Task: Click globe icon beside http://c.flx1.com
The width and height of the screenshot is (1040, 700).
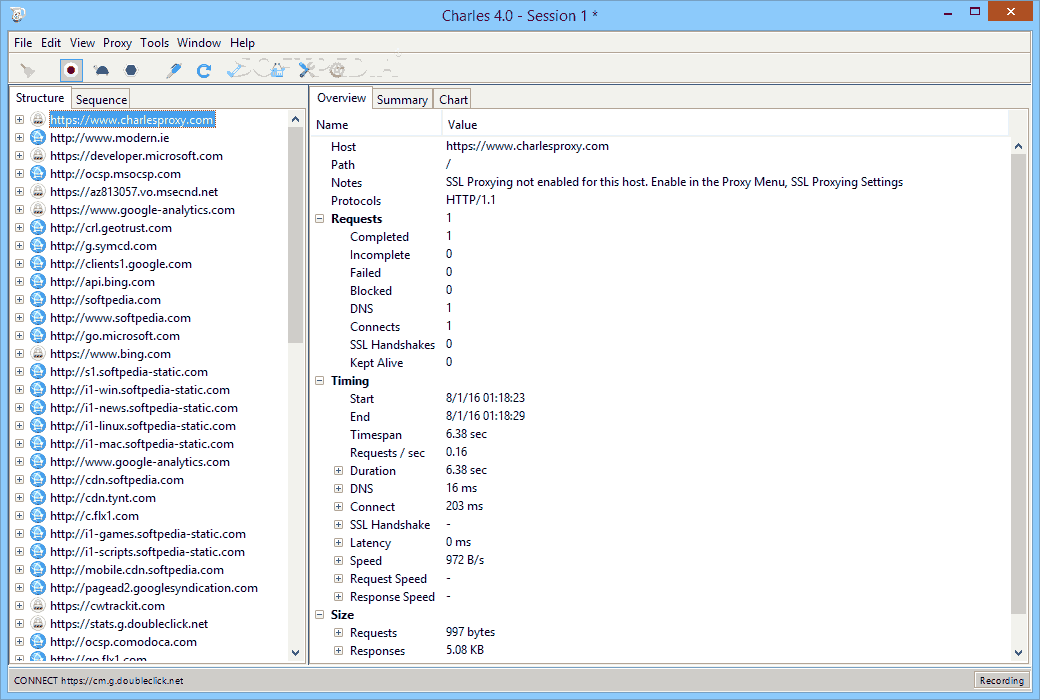Action: point(38,515)
